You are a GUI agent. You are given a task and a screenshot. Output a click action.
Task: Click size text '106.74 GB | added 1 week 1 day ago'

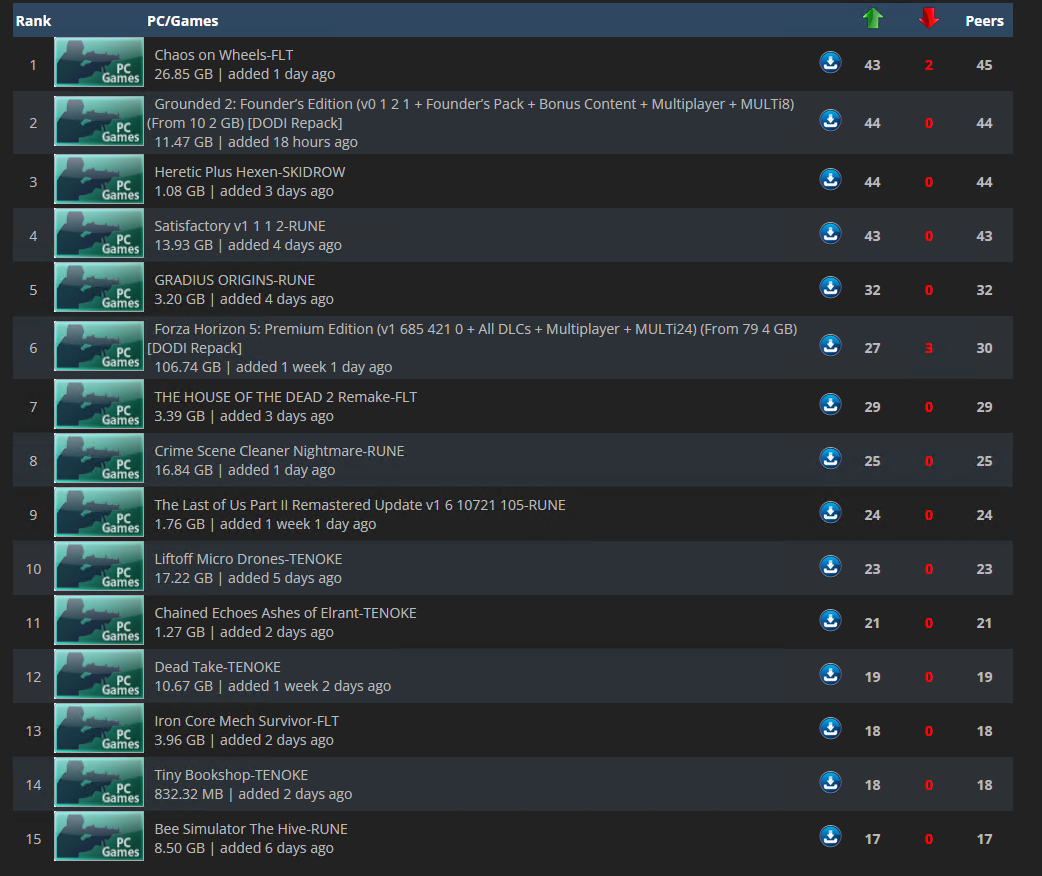(273, 367)
